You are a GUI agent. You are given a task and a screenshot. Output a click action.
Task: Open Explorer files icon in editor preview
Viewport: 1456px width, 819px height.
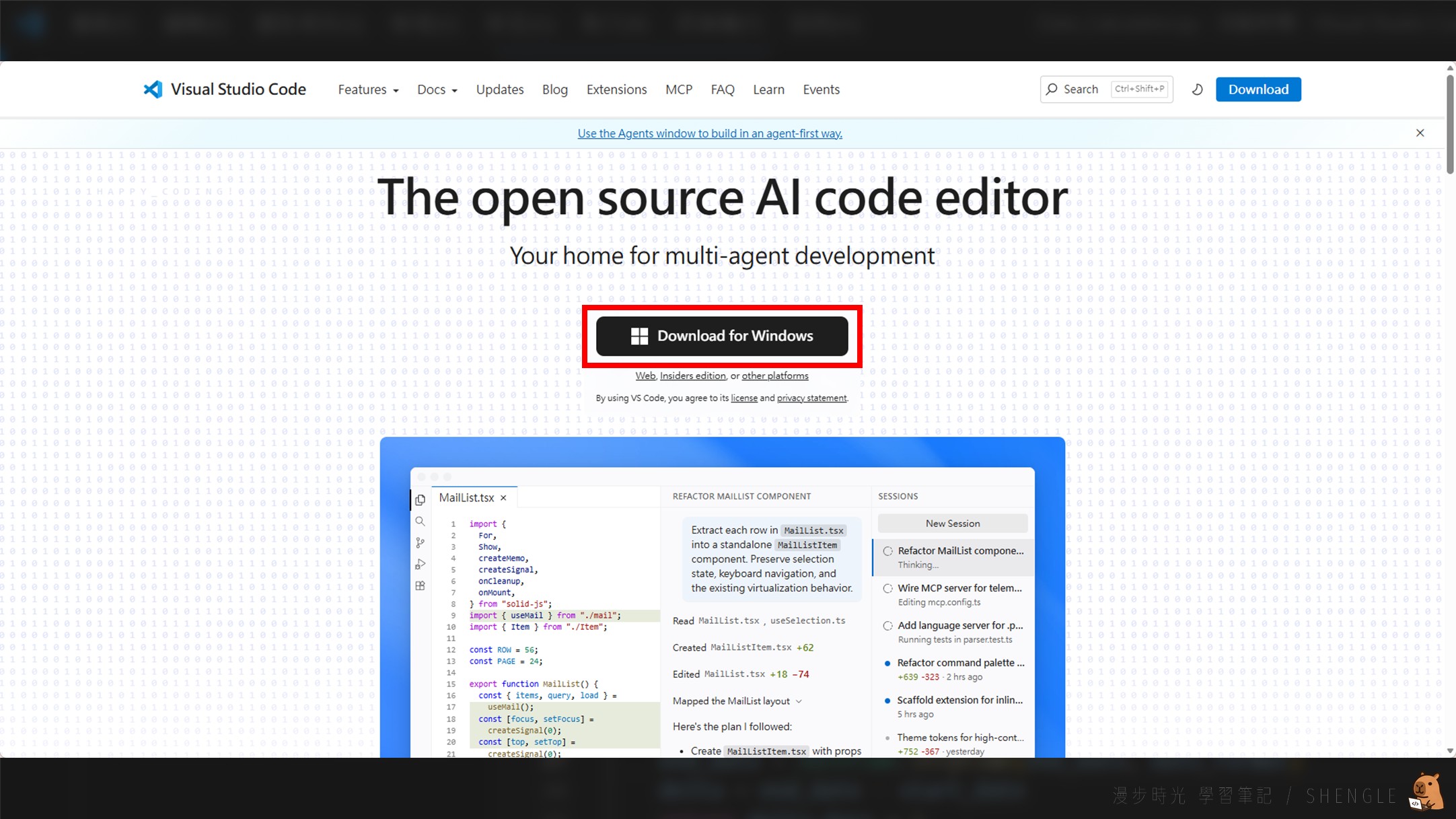(x=421, y=499)
